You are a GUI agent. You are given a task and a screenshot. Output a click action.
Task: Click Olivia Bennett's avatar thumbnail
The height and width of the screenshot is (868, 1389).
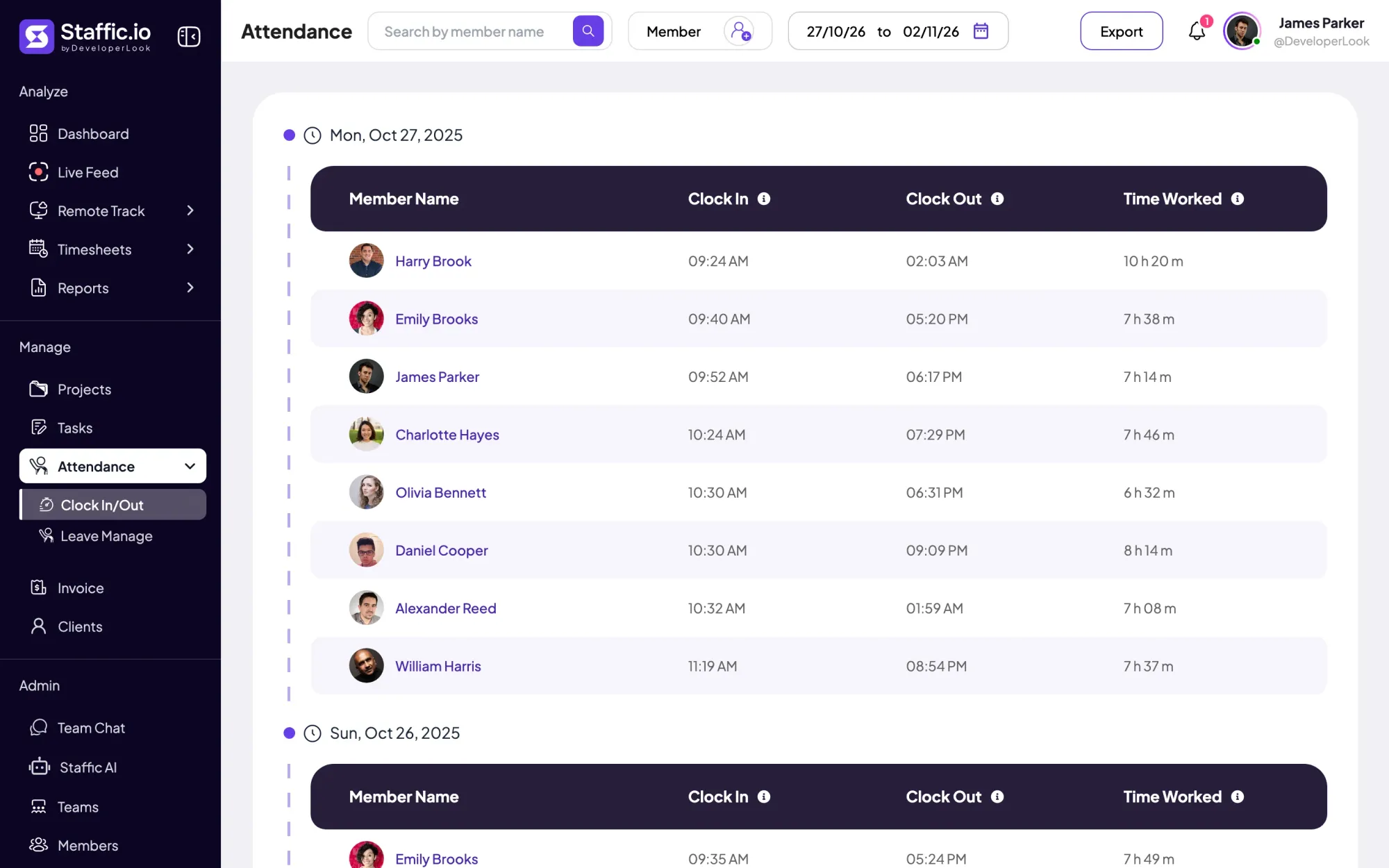tap(366, 492)
